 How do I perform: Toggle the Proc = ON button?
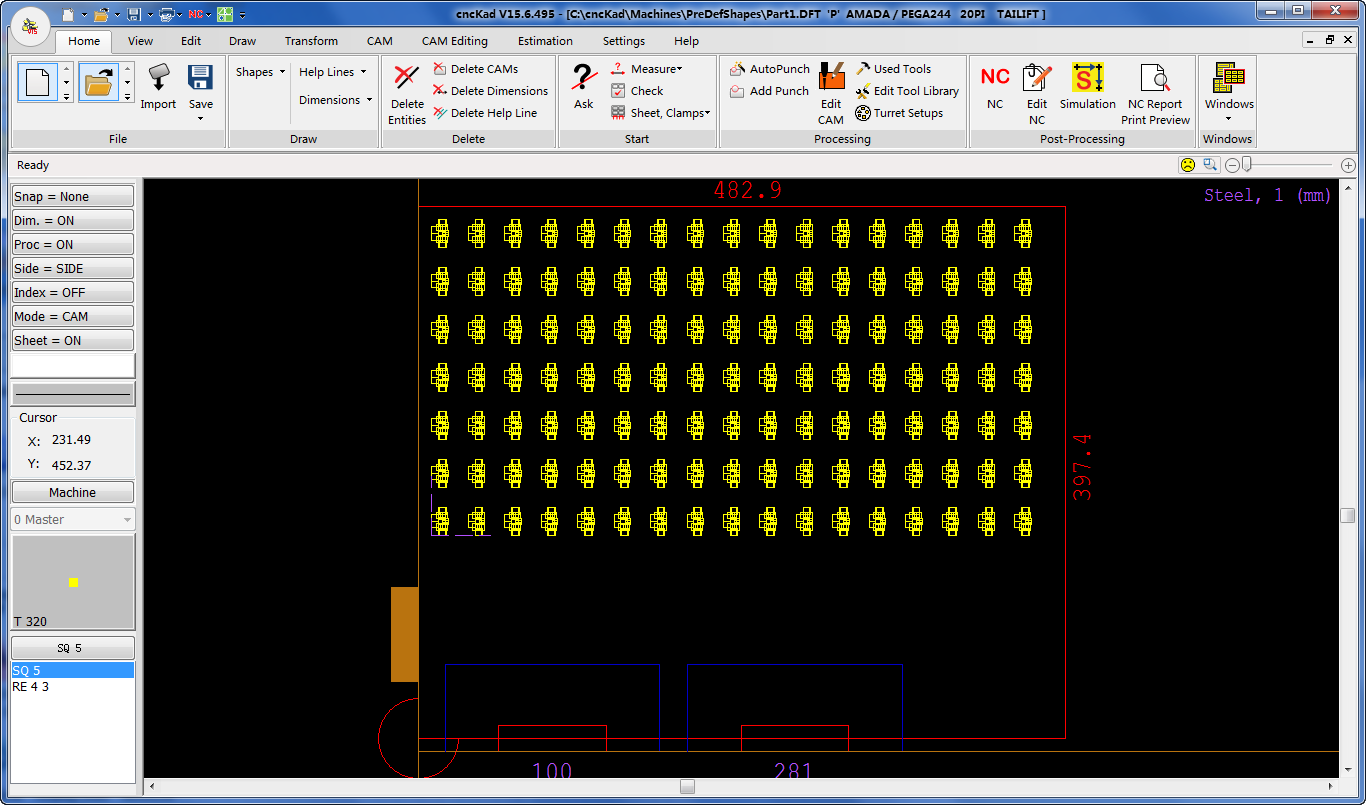pyautogui.click(x=72, y=245)
